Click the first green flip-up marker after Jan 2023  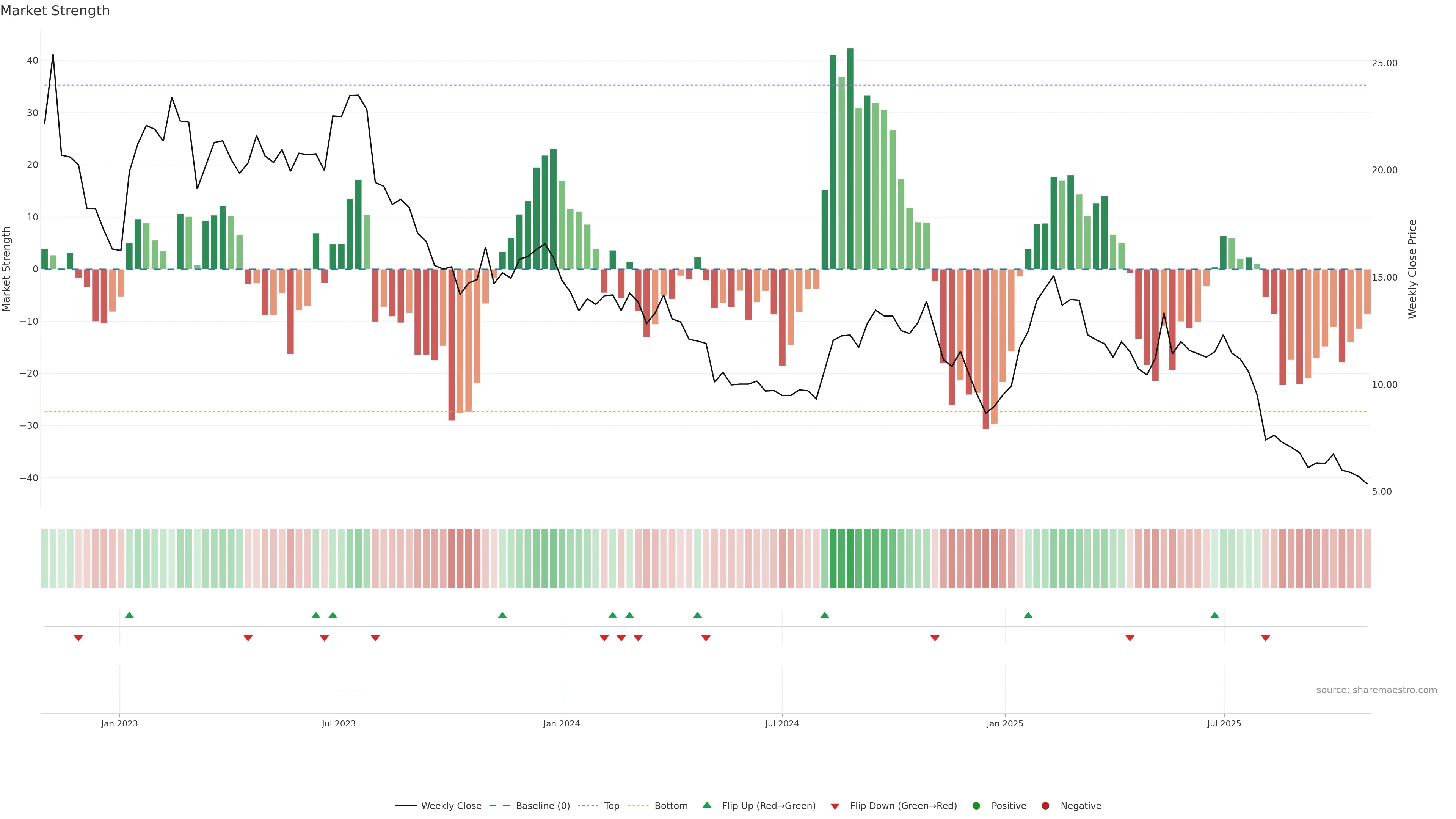tap(129, 615)
